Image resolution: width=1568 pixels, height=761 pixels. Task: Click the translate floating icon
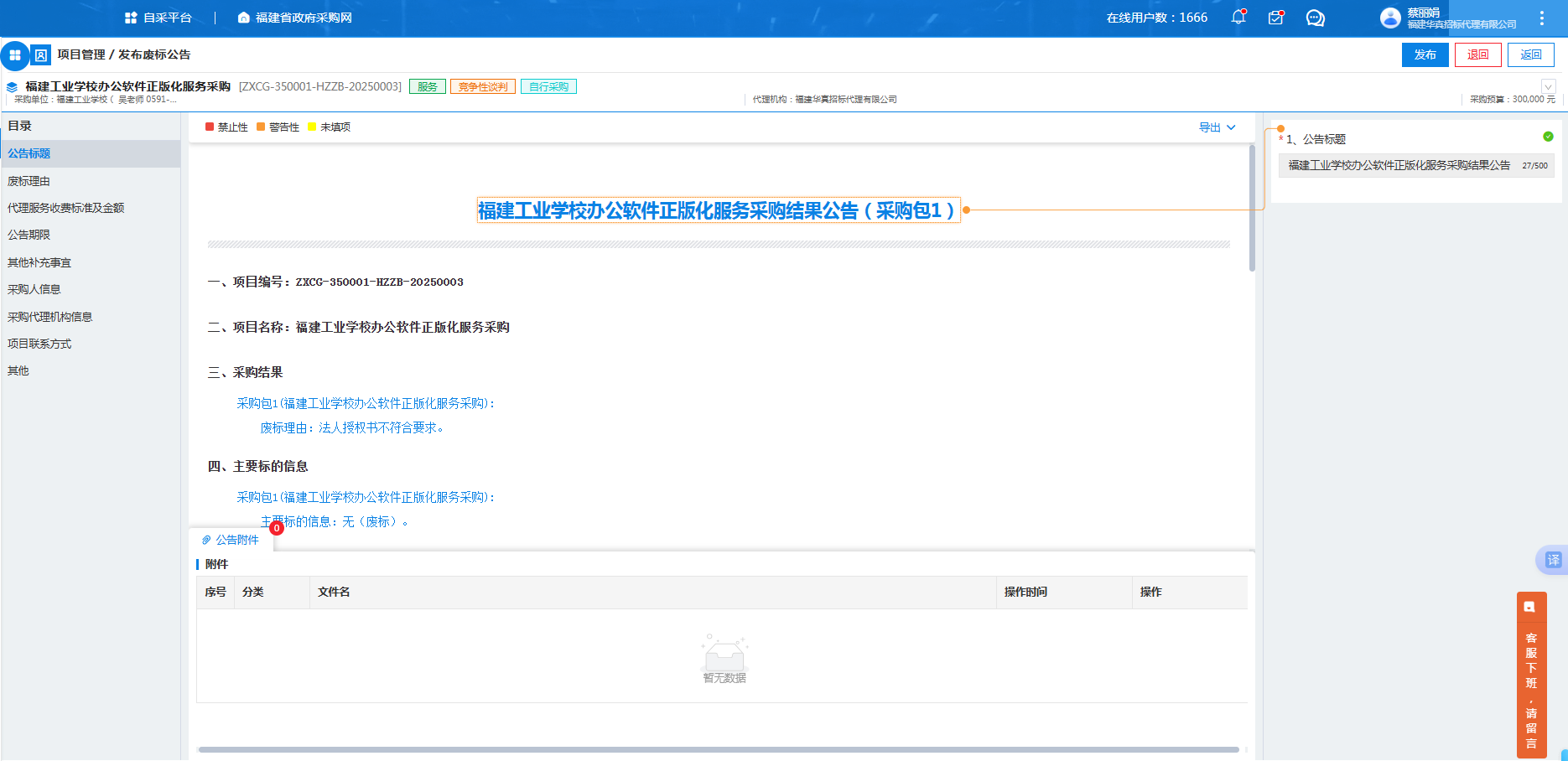(x=1553, y=560)
